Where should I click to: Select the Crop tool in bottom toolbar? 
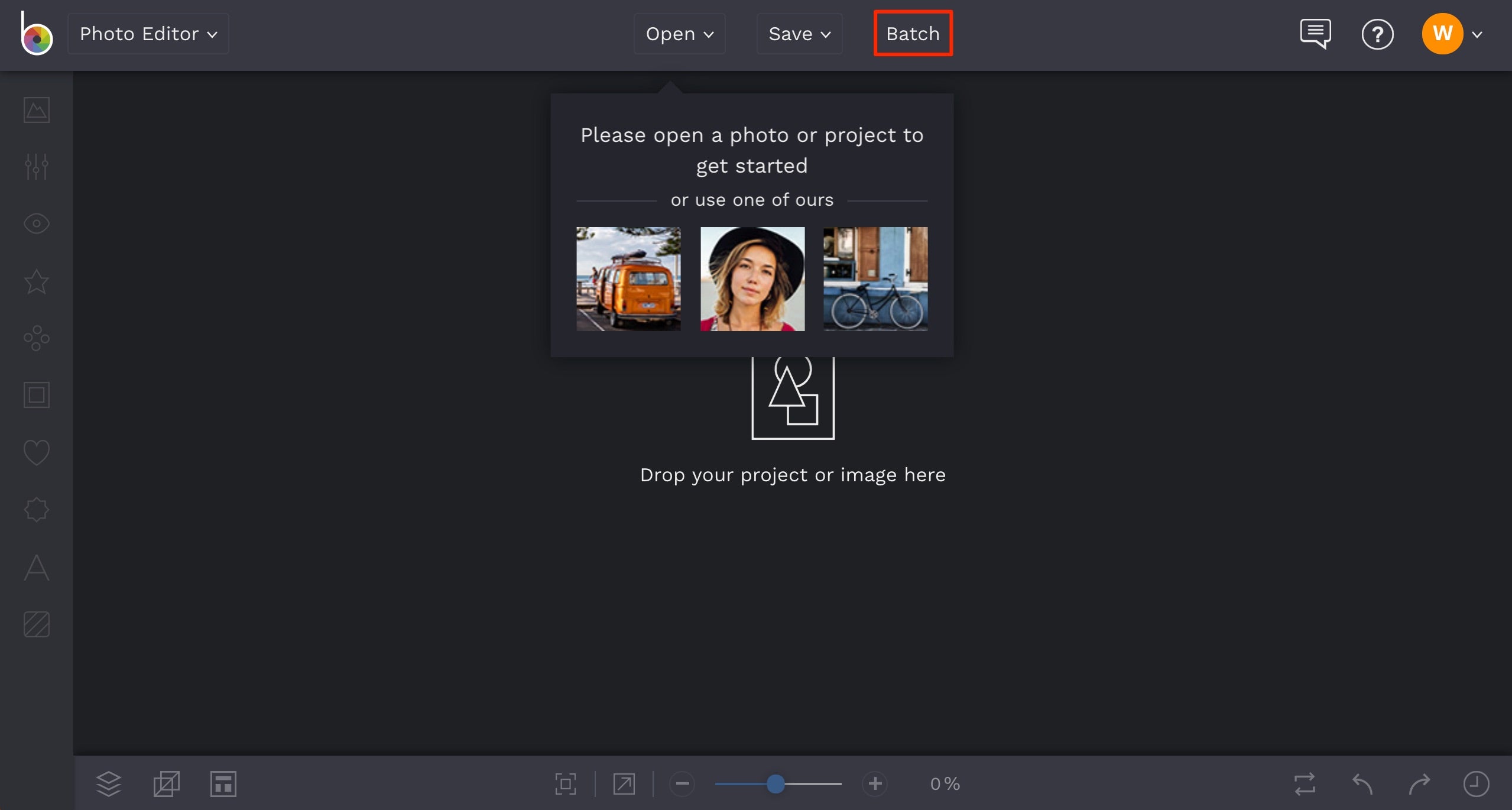click(166, 783)
